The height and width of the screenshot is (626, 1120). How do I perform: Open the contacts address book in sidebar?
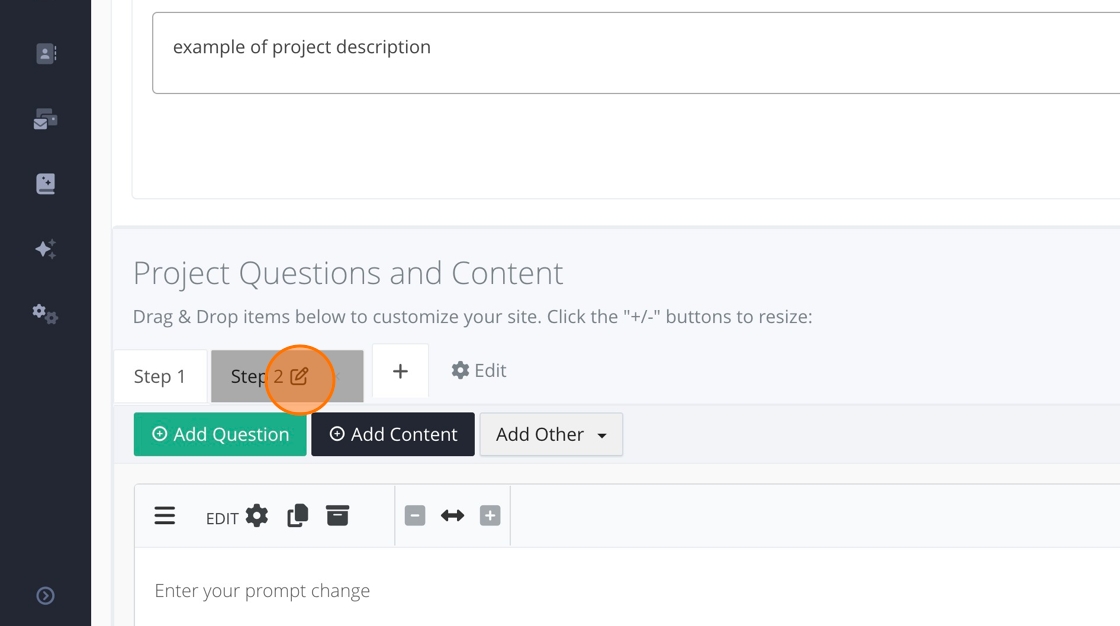point(46,54)
